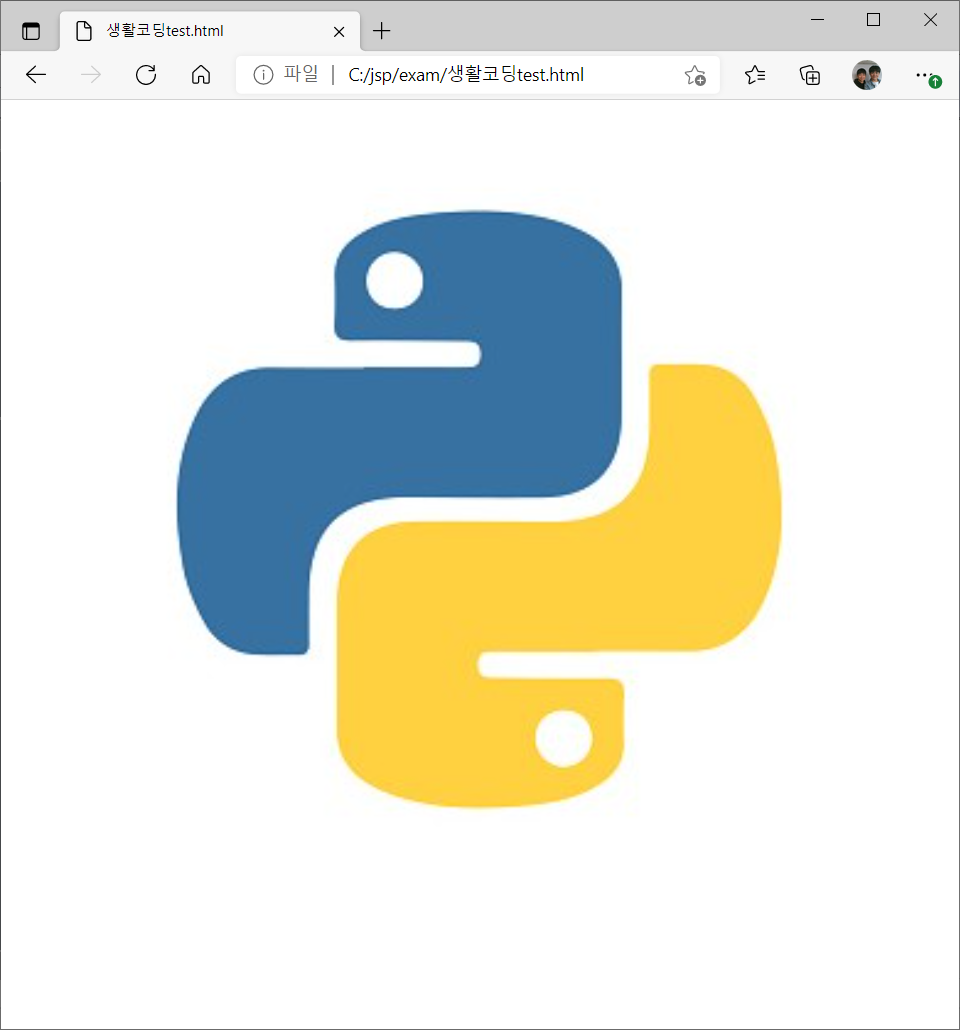Screen dimensions: 960x1030
Task: Minimize the browser window
Action: (x=817, y=20)
